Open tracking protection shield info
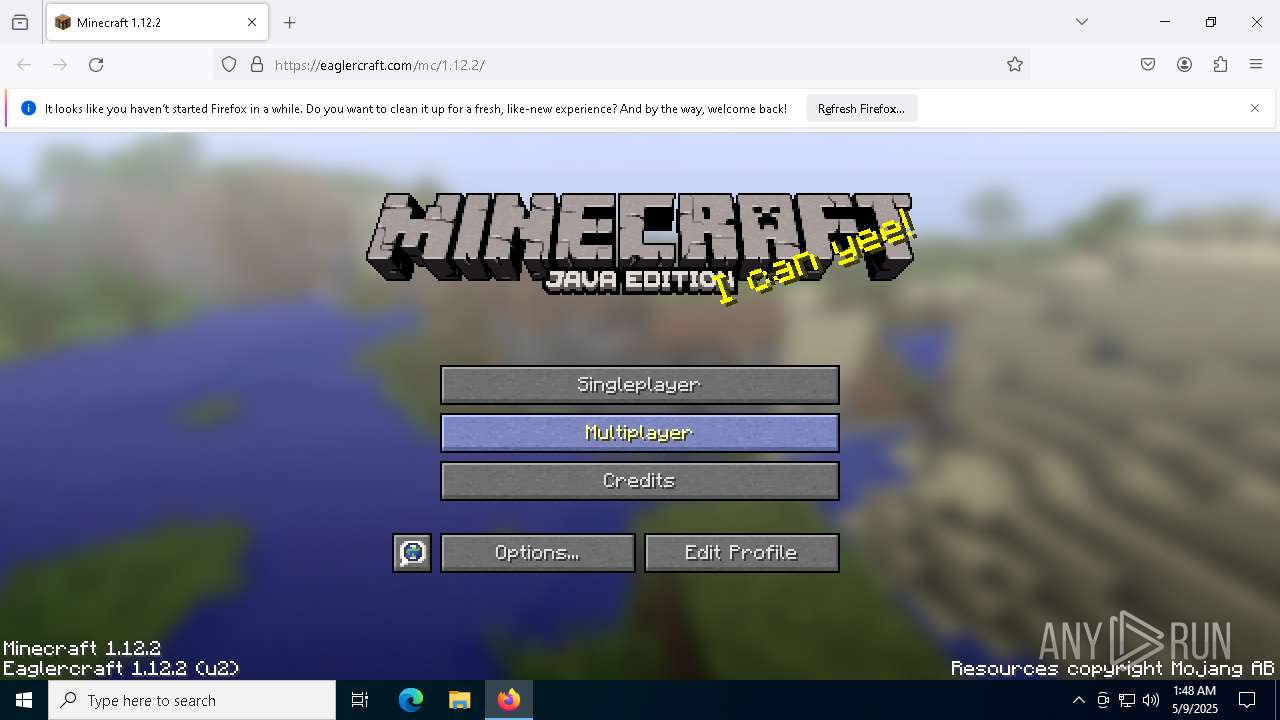 pyautogui.click(x=229, y=65)
